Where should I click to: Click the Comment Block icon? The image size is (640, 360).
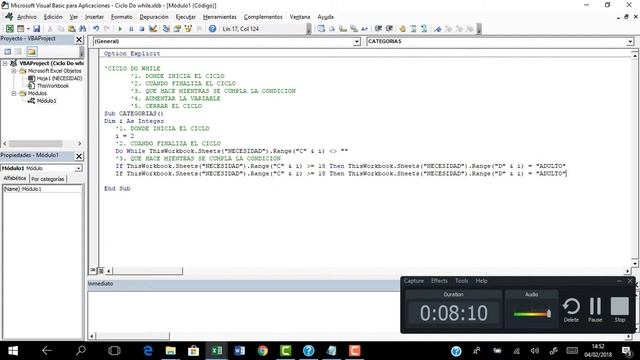click(x=413, y=29)
